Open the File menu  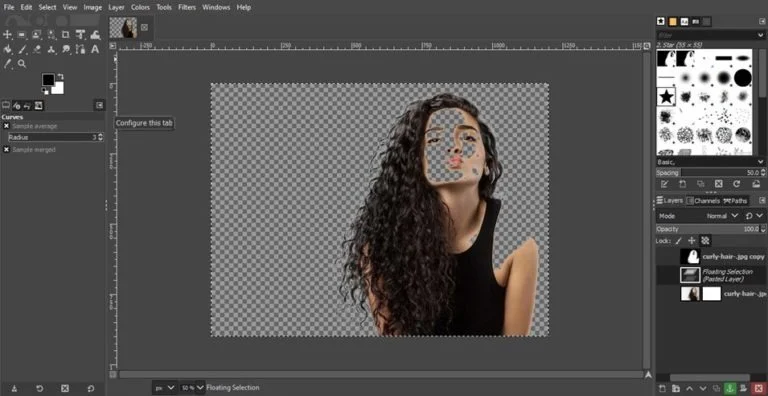(9, 7)
